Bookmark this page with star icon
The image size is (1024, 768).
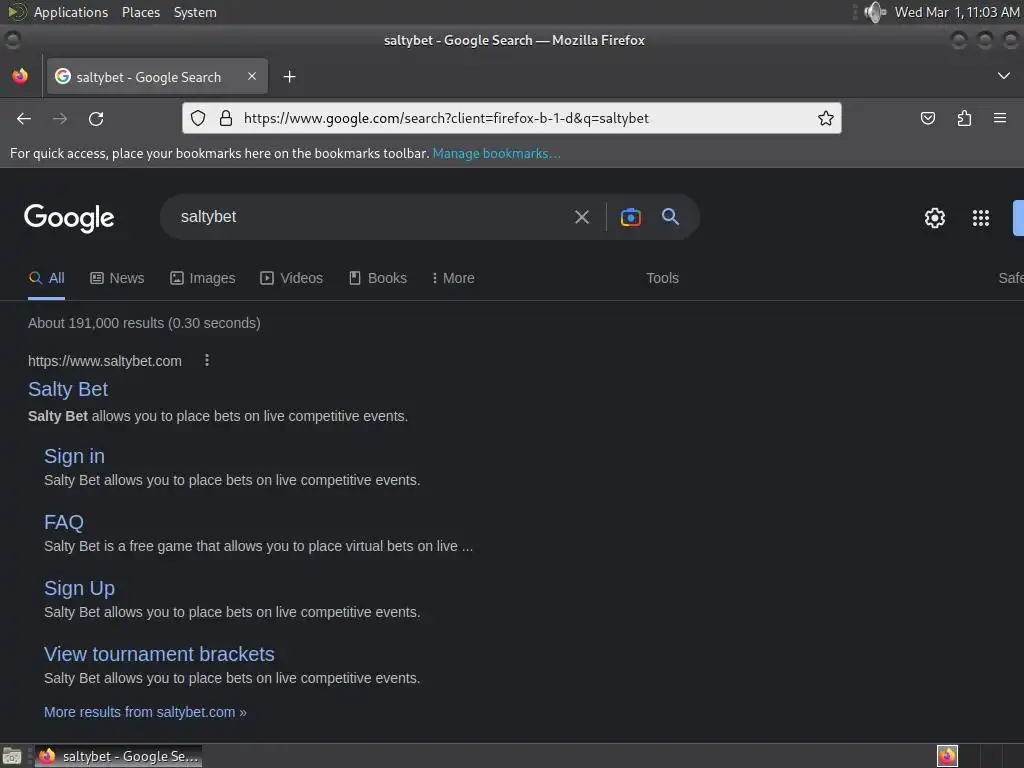tap(825, 118)
